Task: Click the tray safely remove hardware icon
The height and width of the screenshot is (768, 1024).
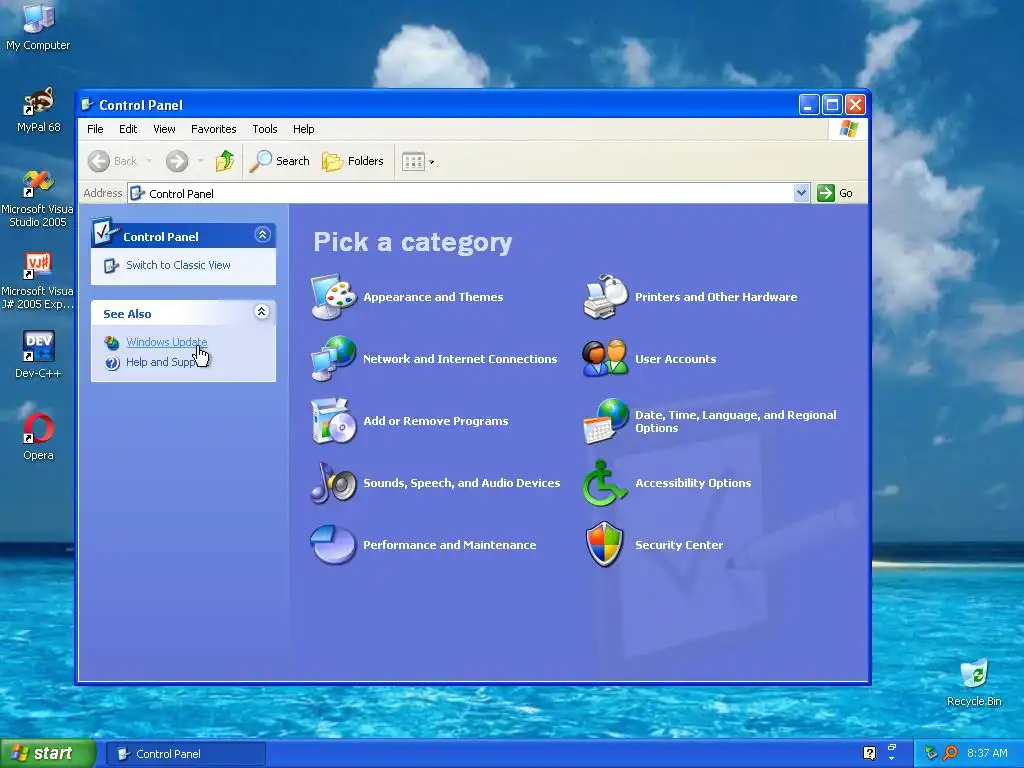Action: pyautogui.click(x=931, y=753)
